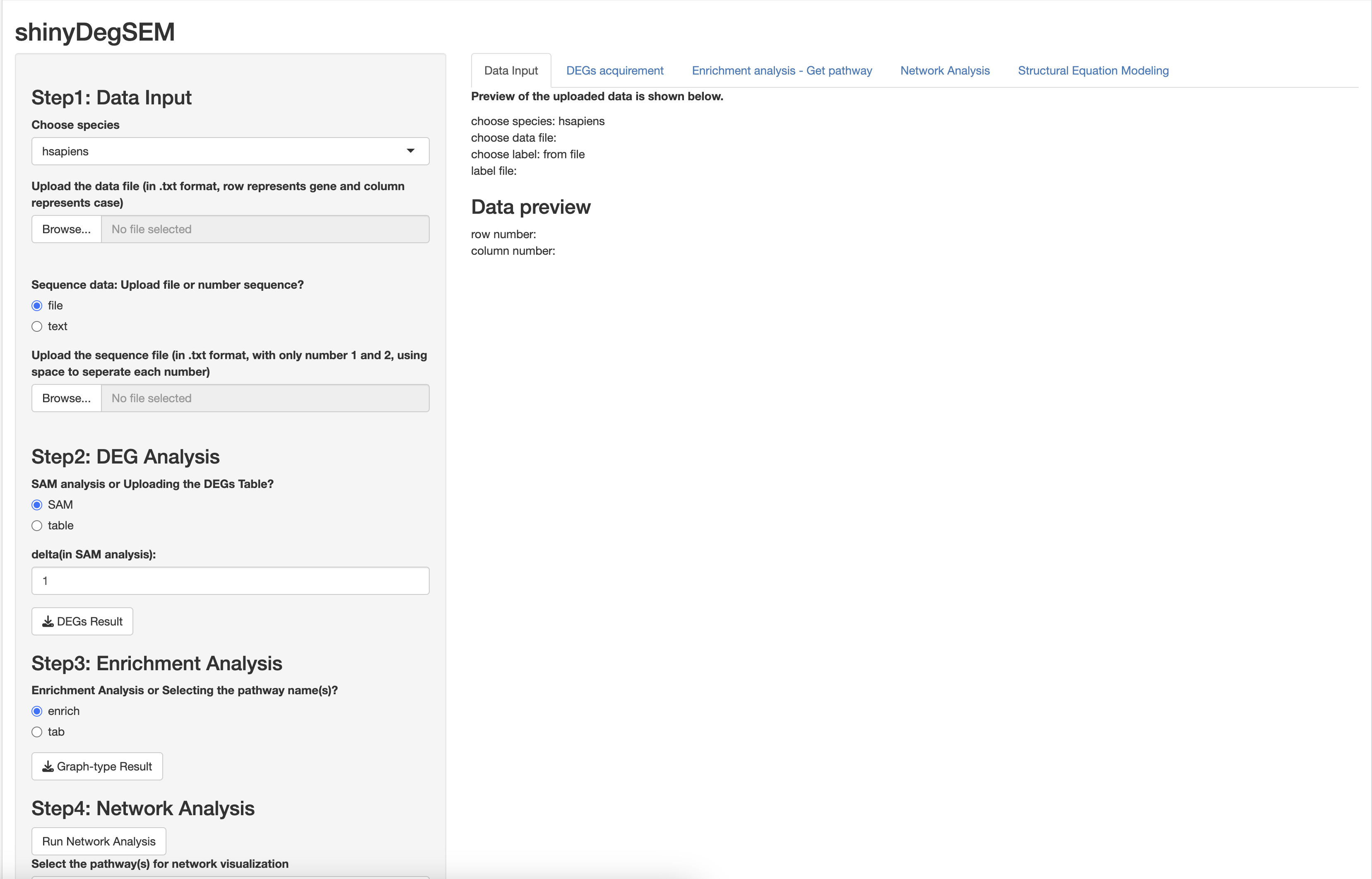Click the delta value input field

pos(230,580)
